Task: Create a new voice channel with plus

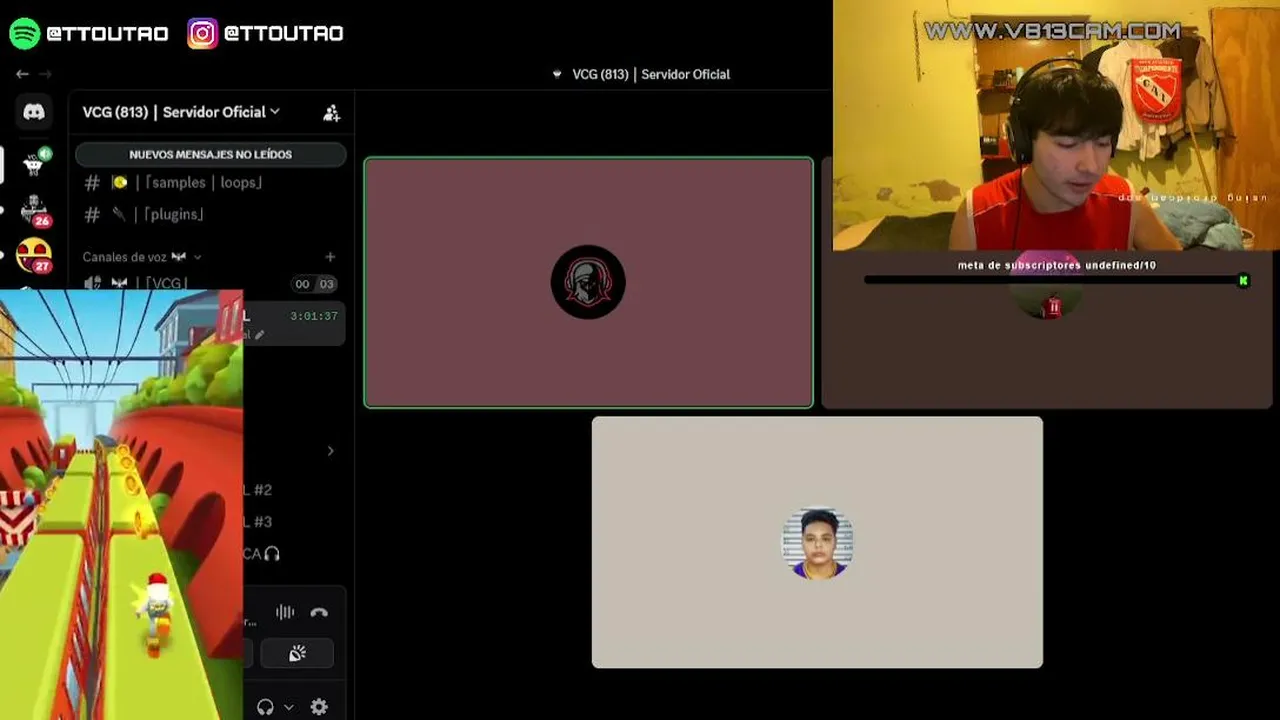Action: coord(330,257)
